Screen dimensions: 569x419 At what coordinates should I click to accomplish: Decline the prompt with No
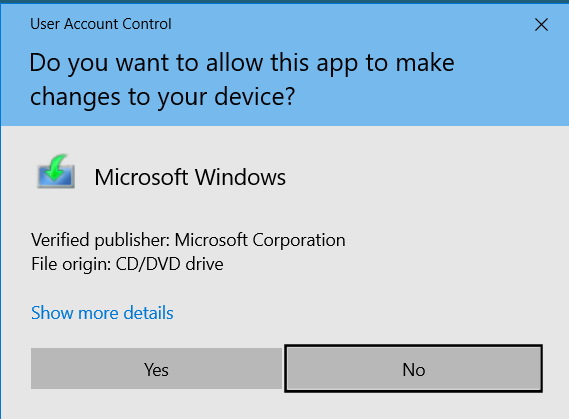pos(414,369)
